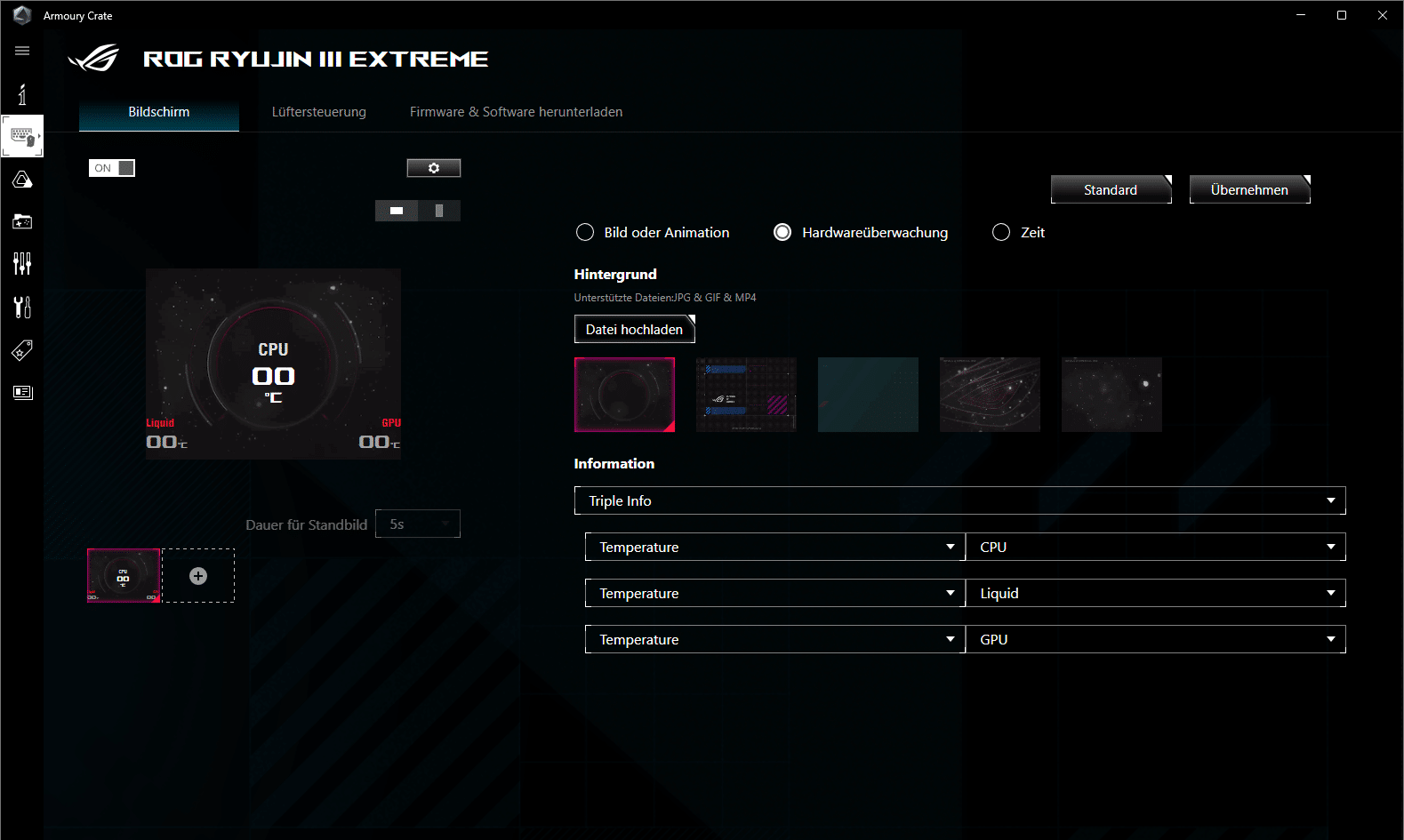Open the News sidebar icon
The height and width of the screenshot is (840, 1404).
coord(22,392)
